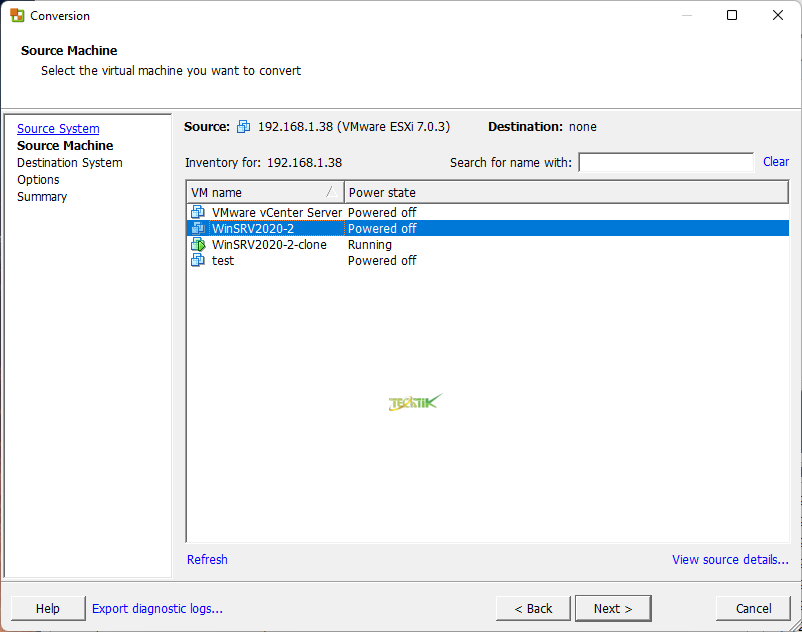The width and height of the screenshot is (802, 632).
Task: Open Export diagnostic logs link
Action: pos(158,608)
